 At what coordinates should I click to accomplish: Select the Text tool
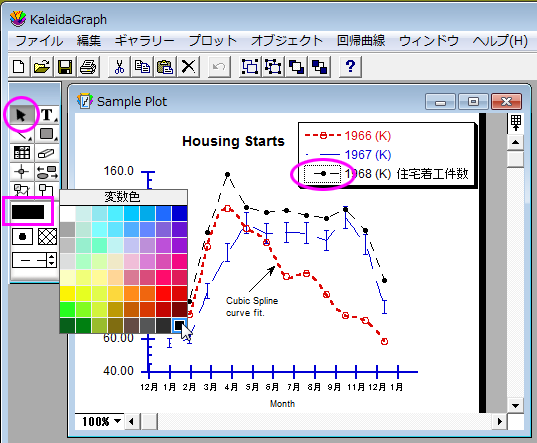point(47,115)
